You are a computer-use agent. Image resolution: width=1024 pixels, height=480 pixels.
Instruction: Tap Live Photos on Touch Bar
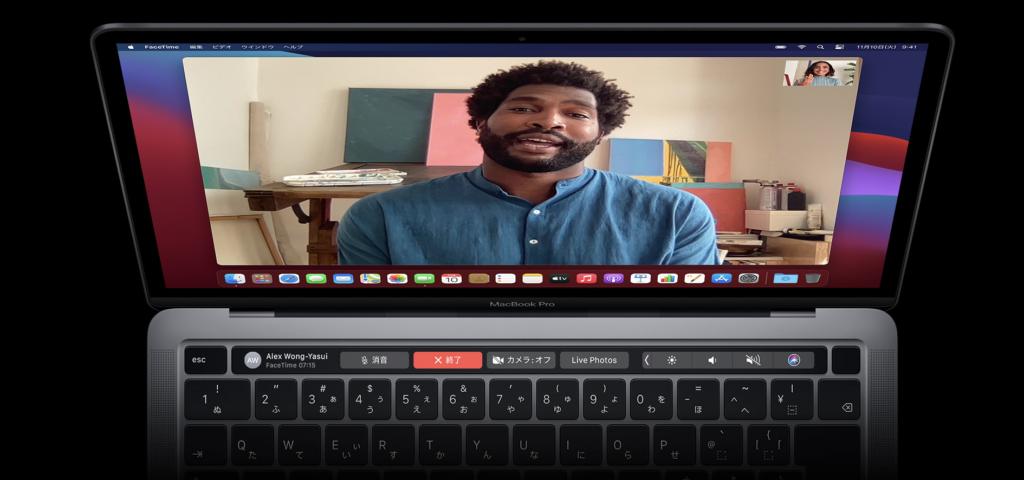pos(594,360)
